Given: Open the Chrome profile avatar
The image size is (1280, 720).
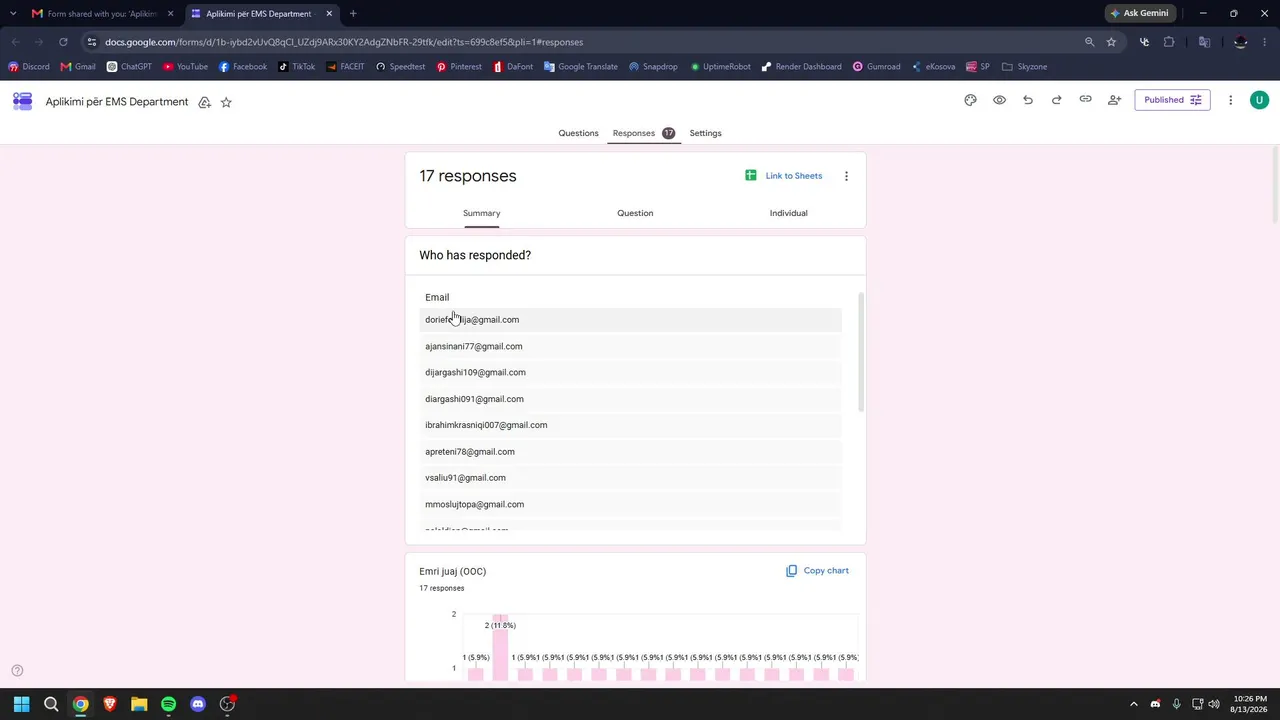Looking at the screenshot, I should [x=1240, y=42].
